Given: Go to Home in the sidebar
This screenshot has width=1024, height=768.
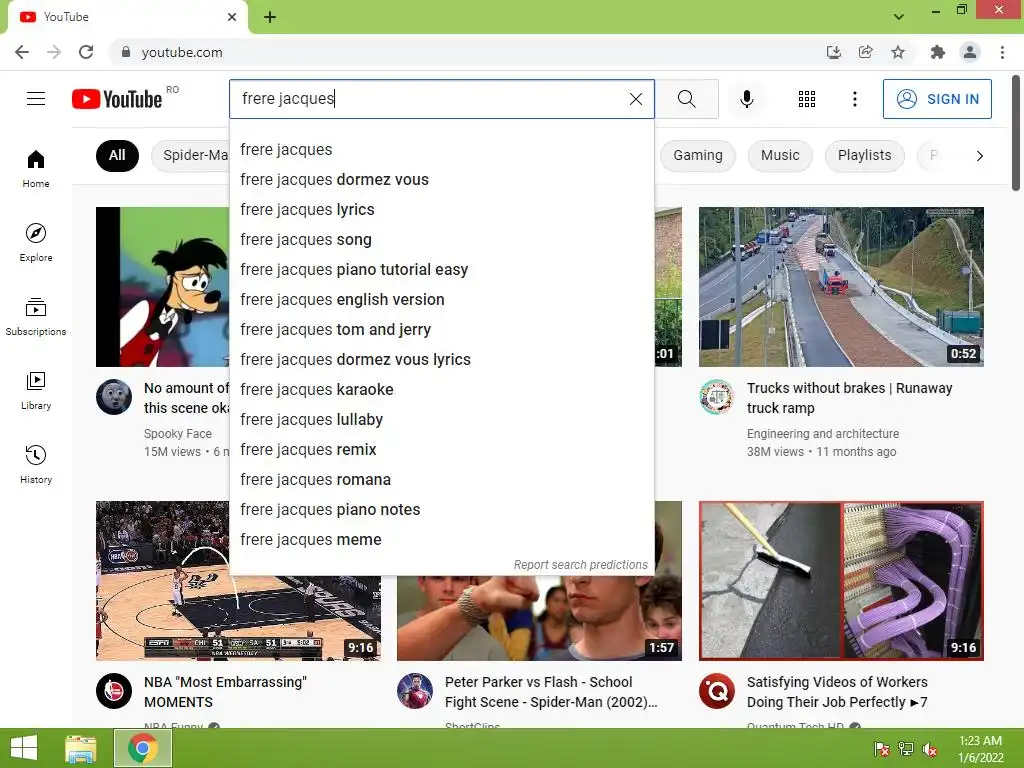Looking at the screenshot, I should [x=36, y=168].
